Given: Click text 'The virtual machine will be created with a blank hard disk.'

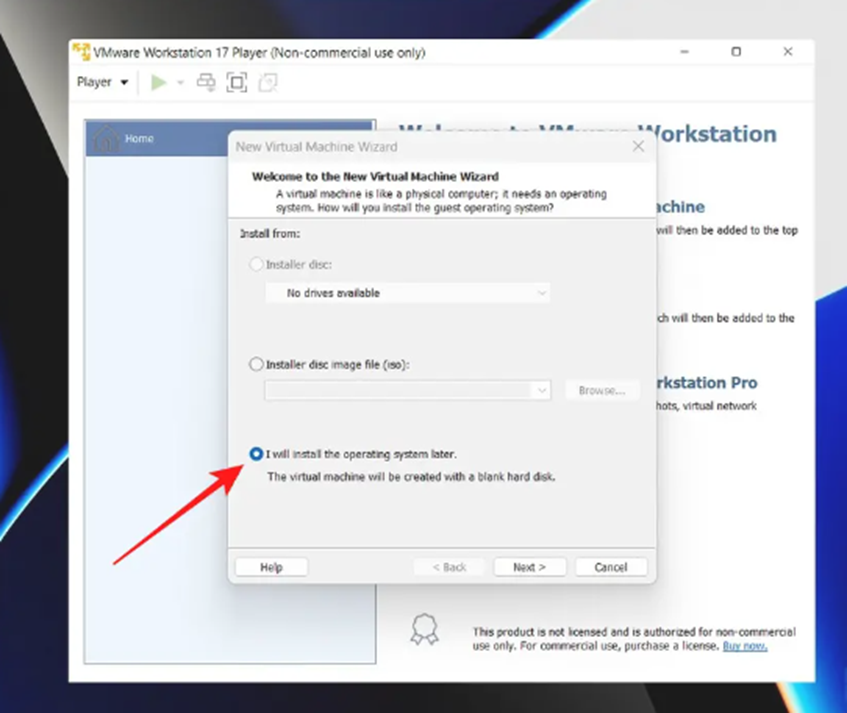Looking at the screenshot, I should point(411,476).
